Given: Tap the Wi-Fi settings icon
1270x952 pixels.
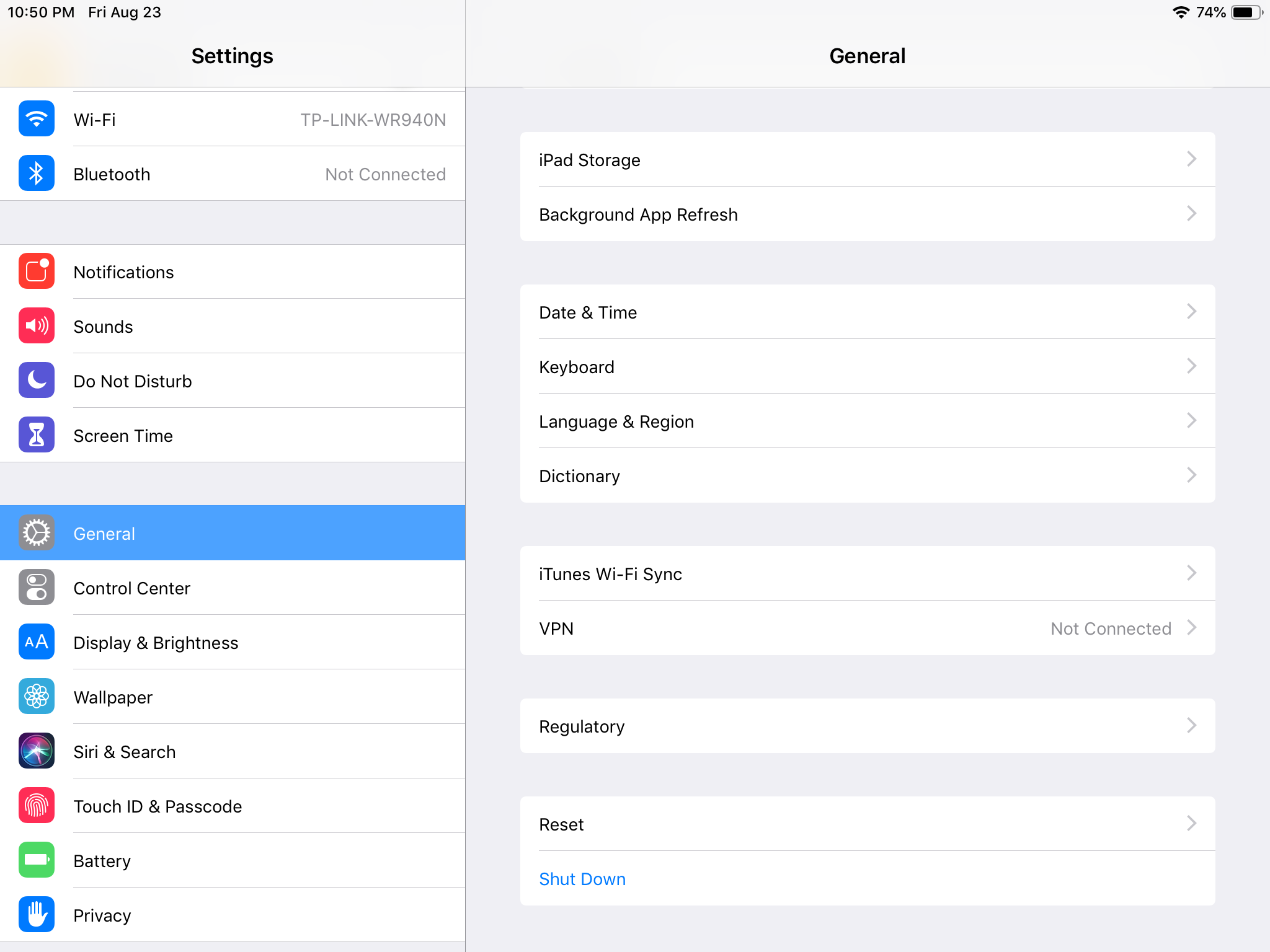Looking at the screenshot, I should [x=37, y=119].
